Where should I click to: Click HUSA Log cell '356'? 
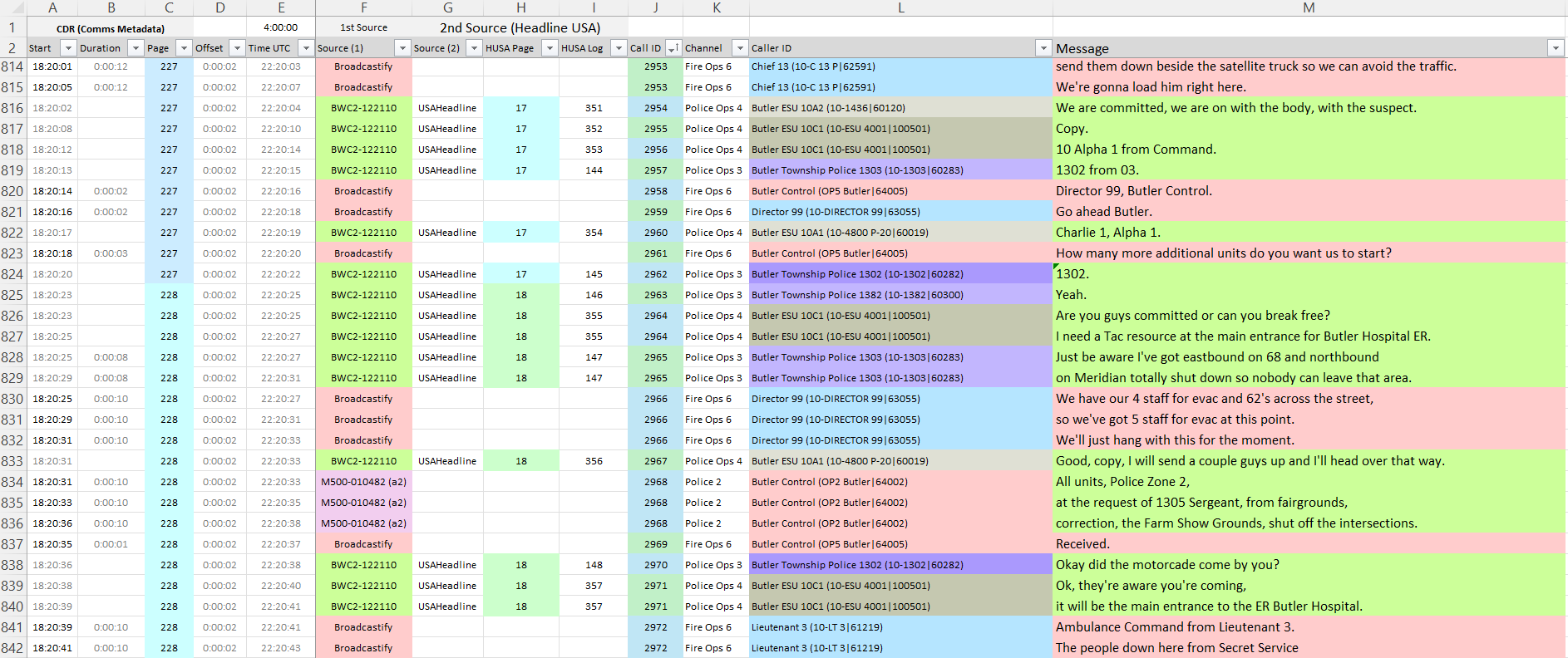point(594,461)
